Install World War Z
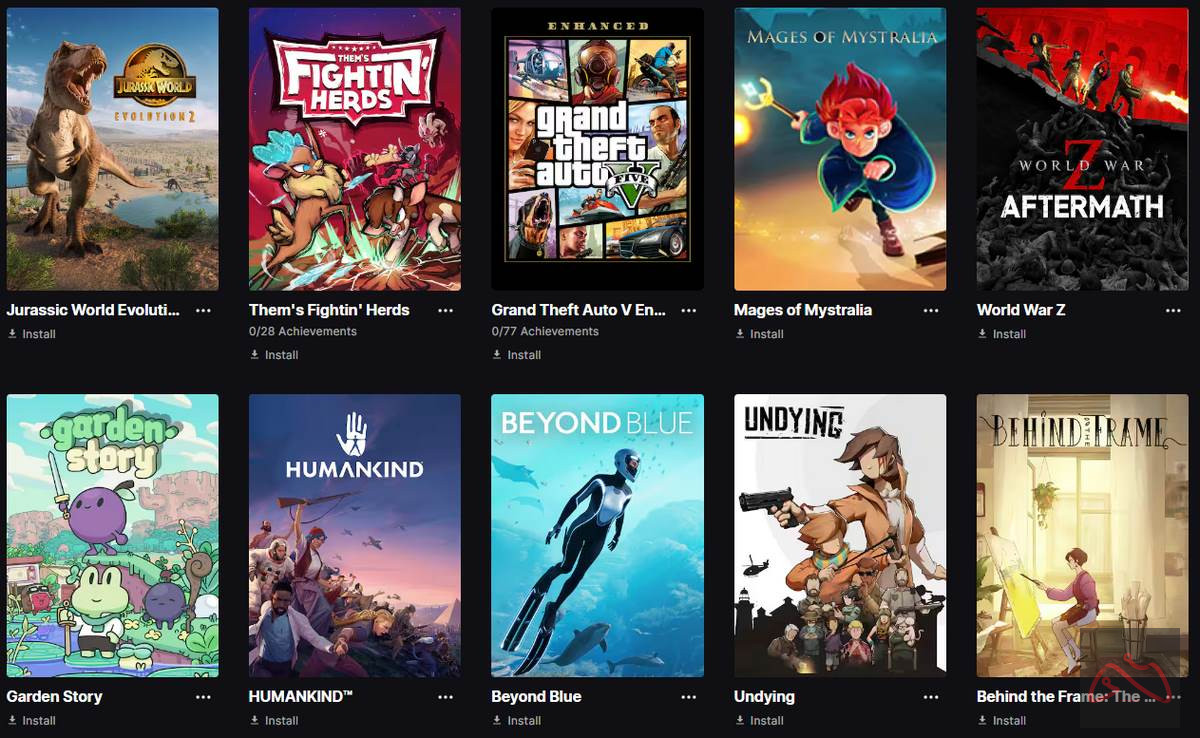Viewport: 1200px width, 738px height. (x=1002, y=334)
